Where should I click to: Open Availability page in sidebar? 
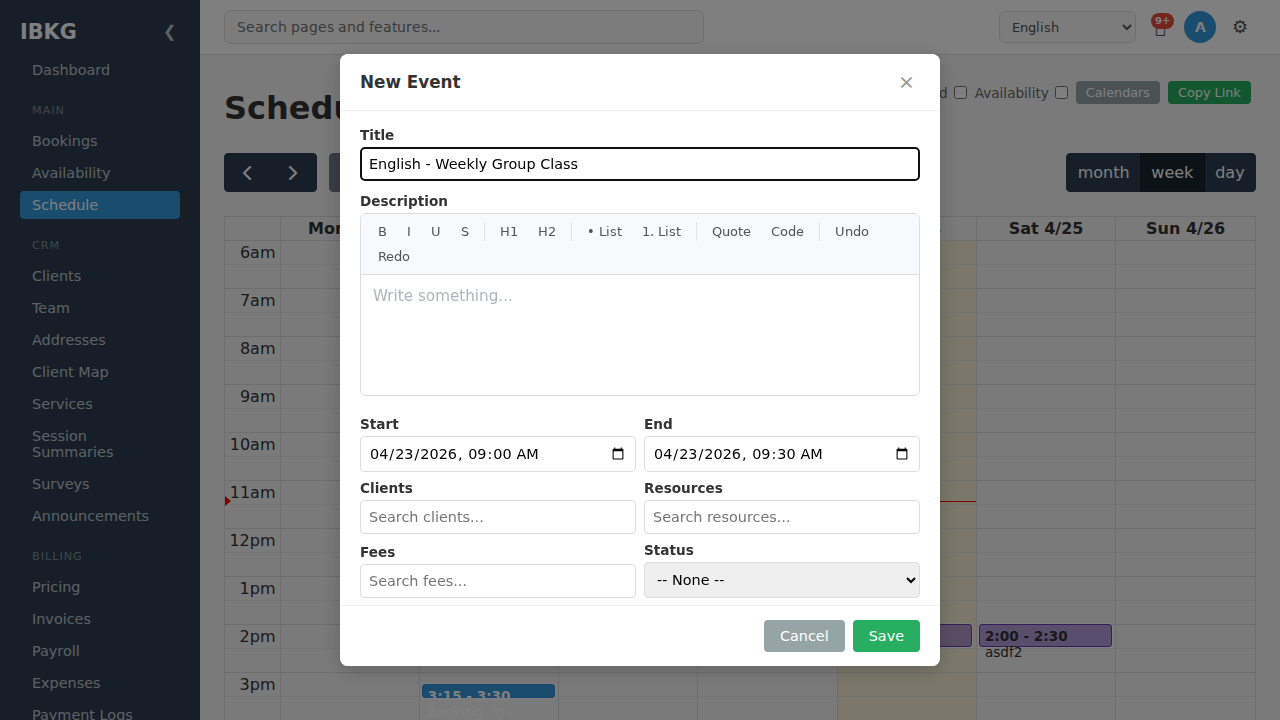click(x=100, y=173)
